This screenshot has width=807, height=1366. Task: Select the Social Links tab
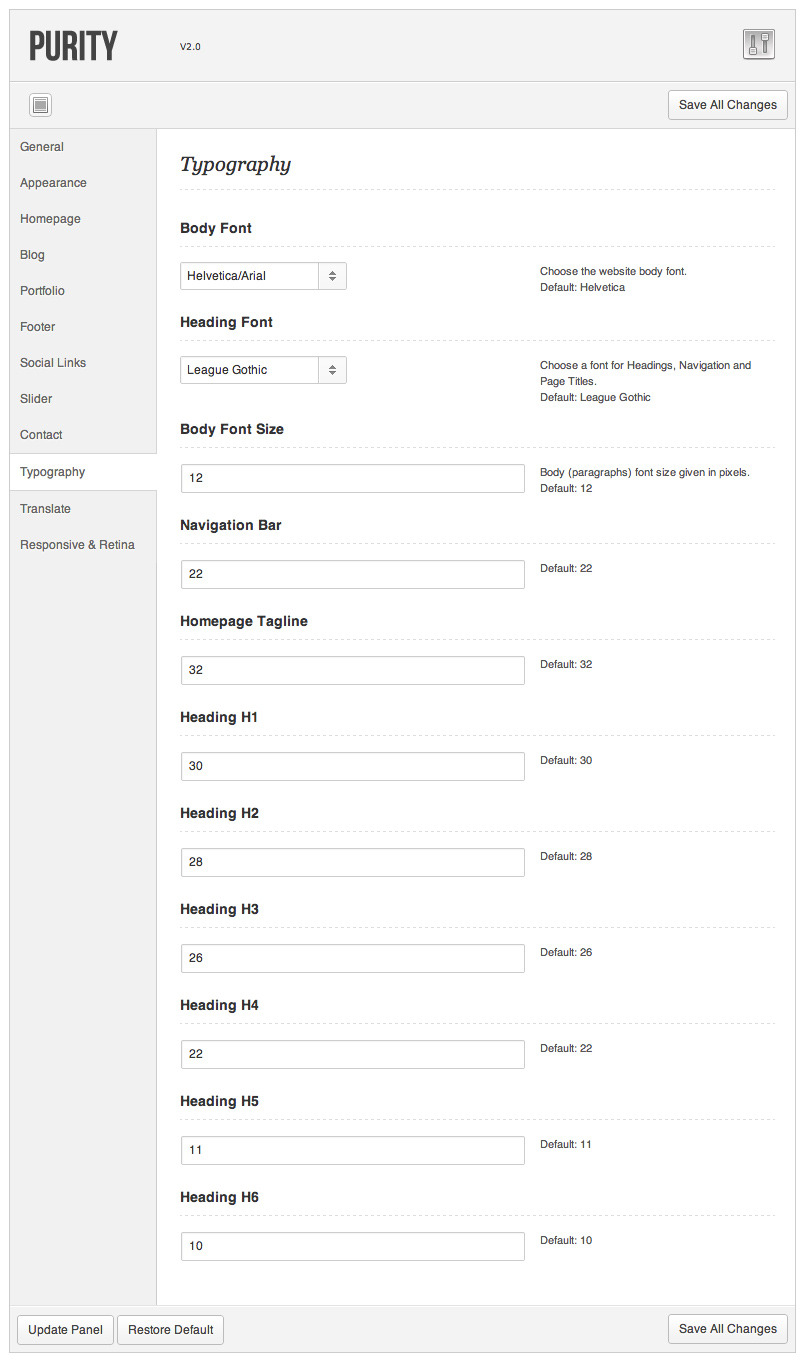pos(53,363)
